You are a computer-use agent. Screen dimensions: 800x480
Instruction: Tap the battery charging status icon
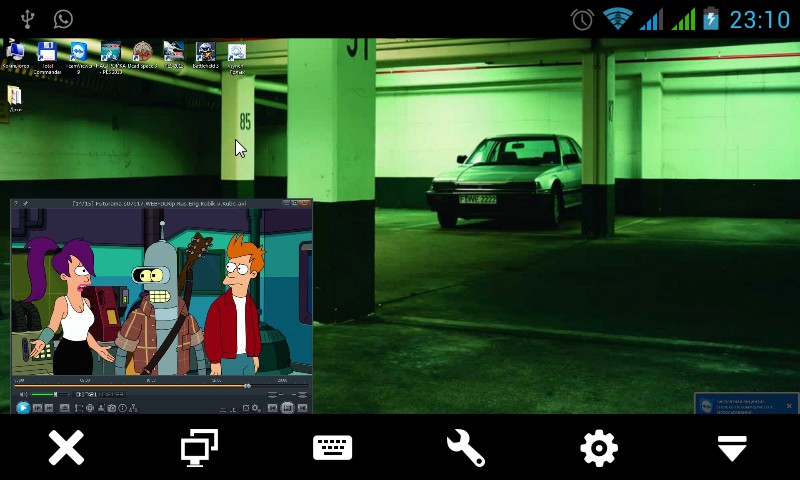pyautogui.click(x=711, y=19)
